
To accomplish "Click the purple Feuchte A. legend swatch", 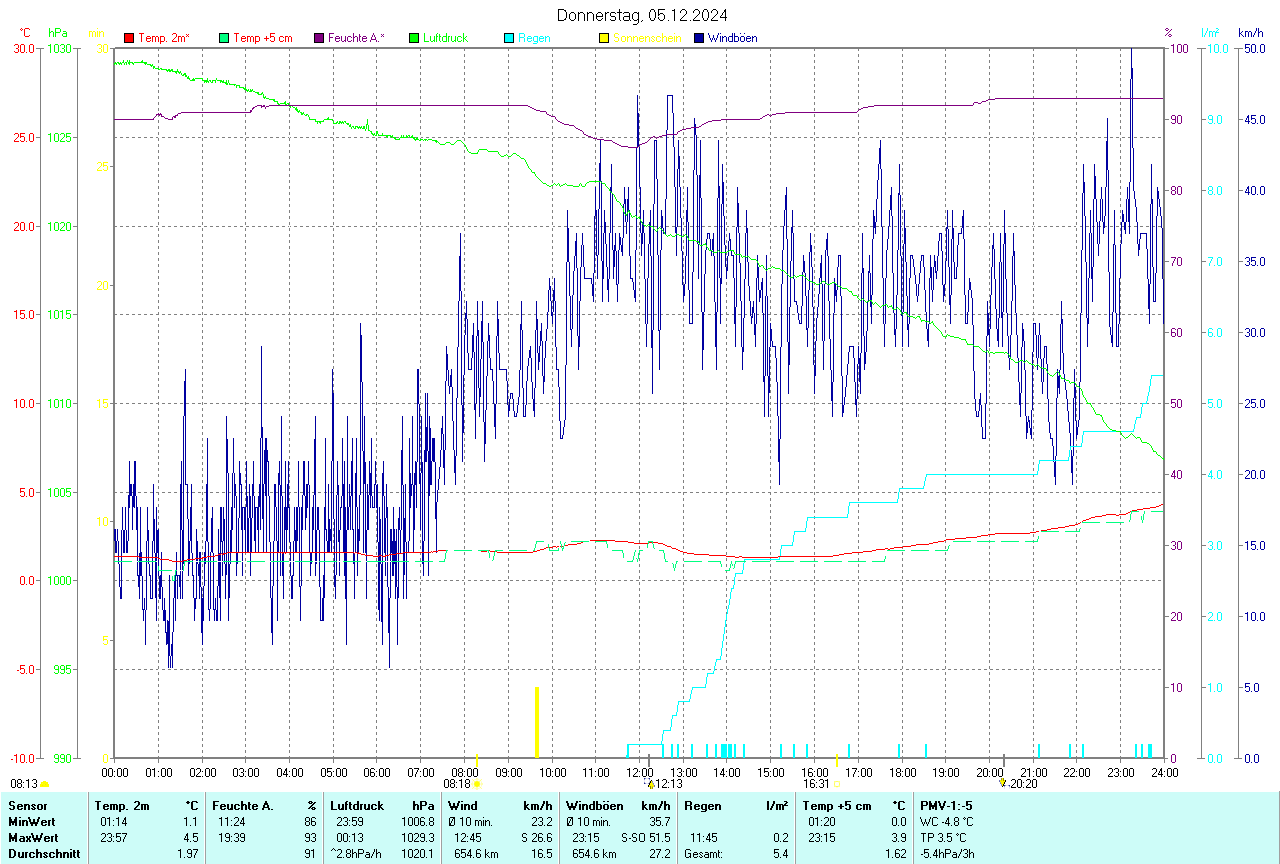I will coord(319,38).
